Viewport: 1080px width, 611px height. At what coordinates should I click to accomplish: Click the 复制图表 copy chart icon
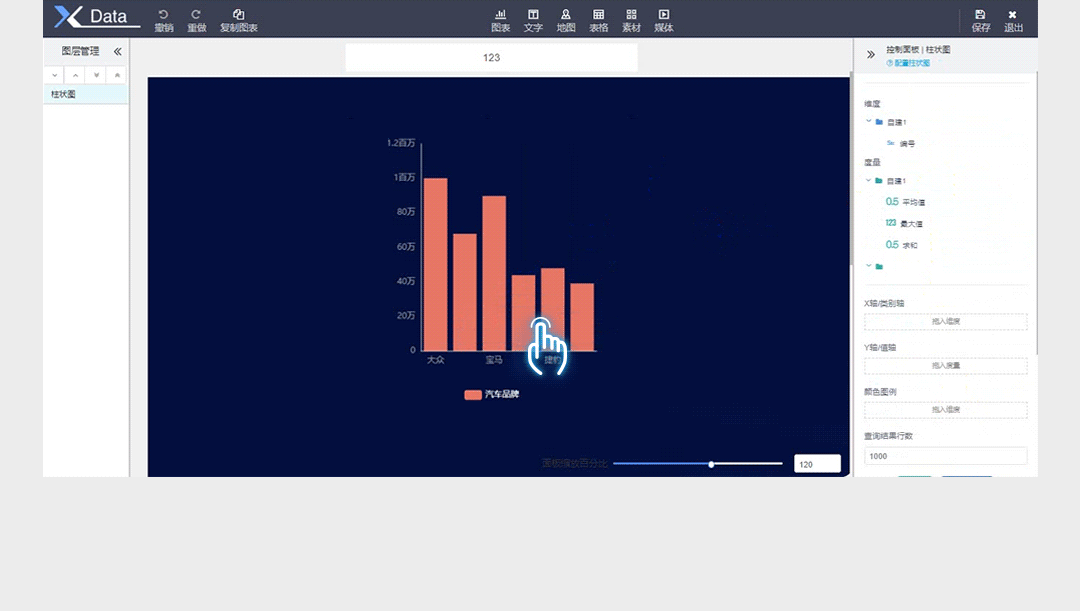[238, 15]
